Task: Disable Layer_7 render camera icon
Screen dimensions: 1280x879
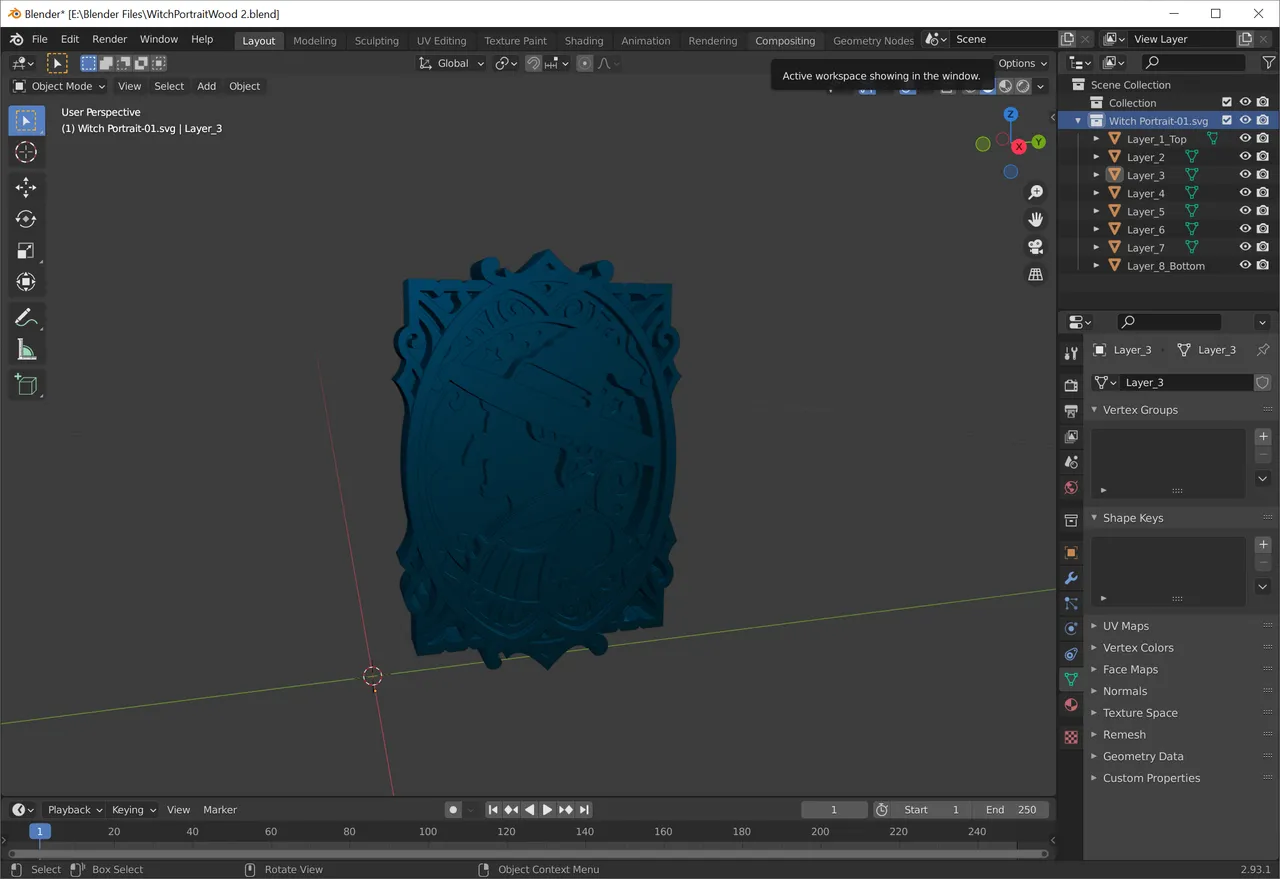Action: click(1263, 248)
